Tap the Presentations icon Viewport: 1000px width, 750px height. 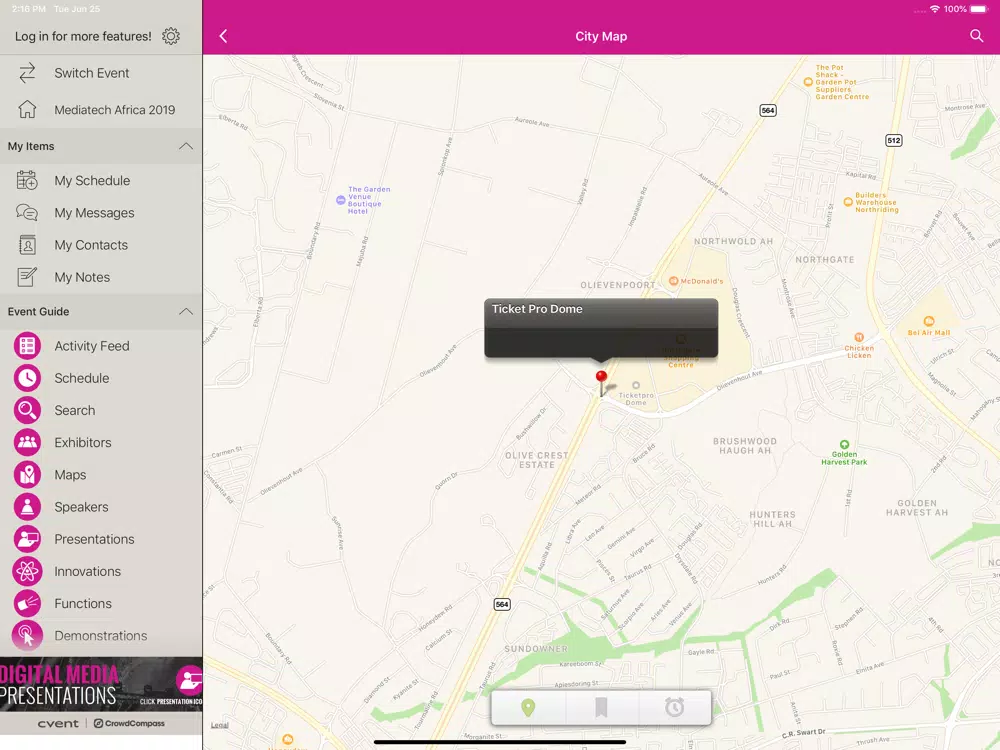click(x=27, y=539)
